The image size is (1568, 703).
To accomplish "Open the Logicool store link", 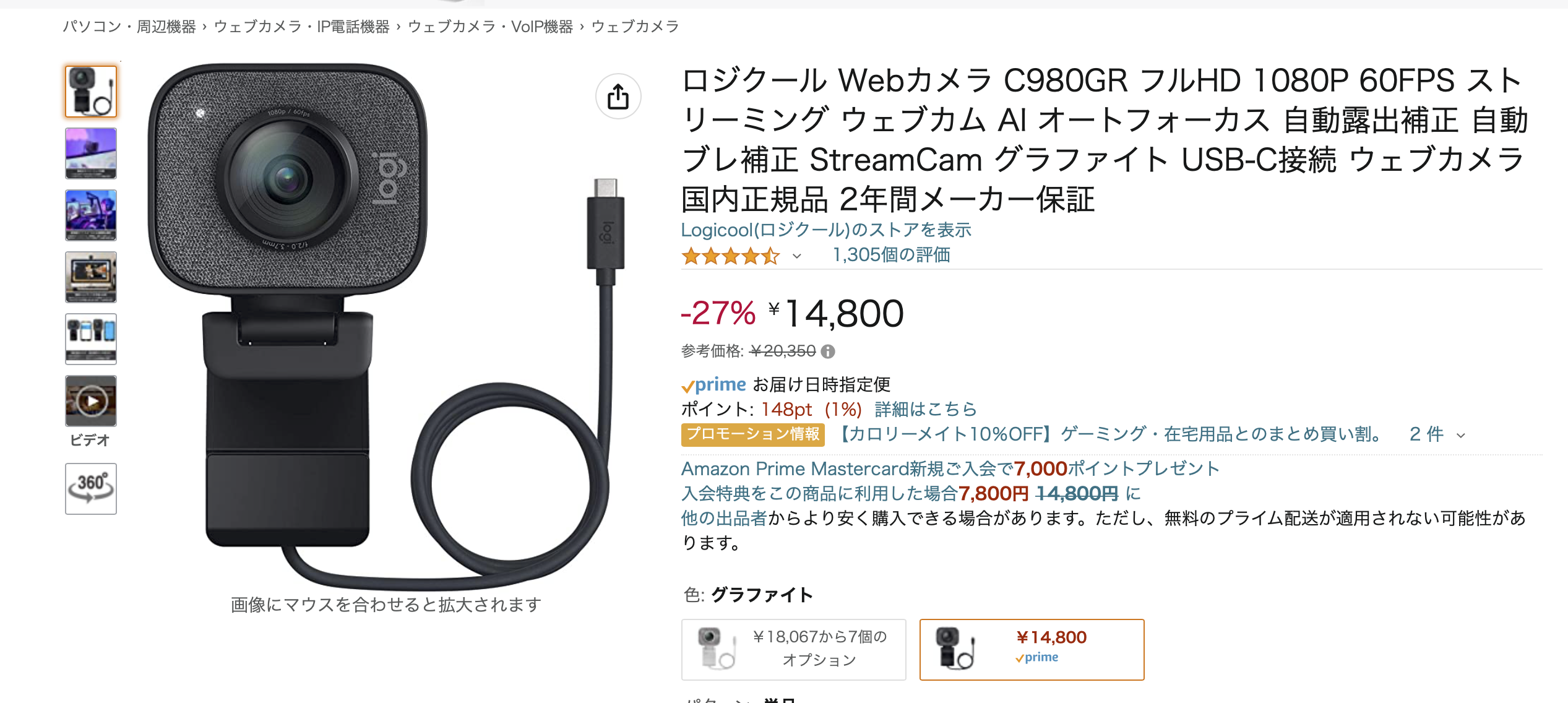I will pos(825,230).
